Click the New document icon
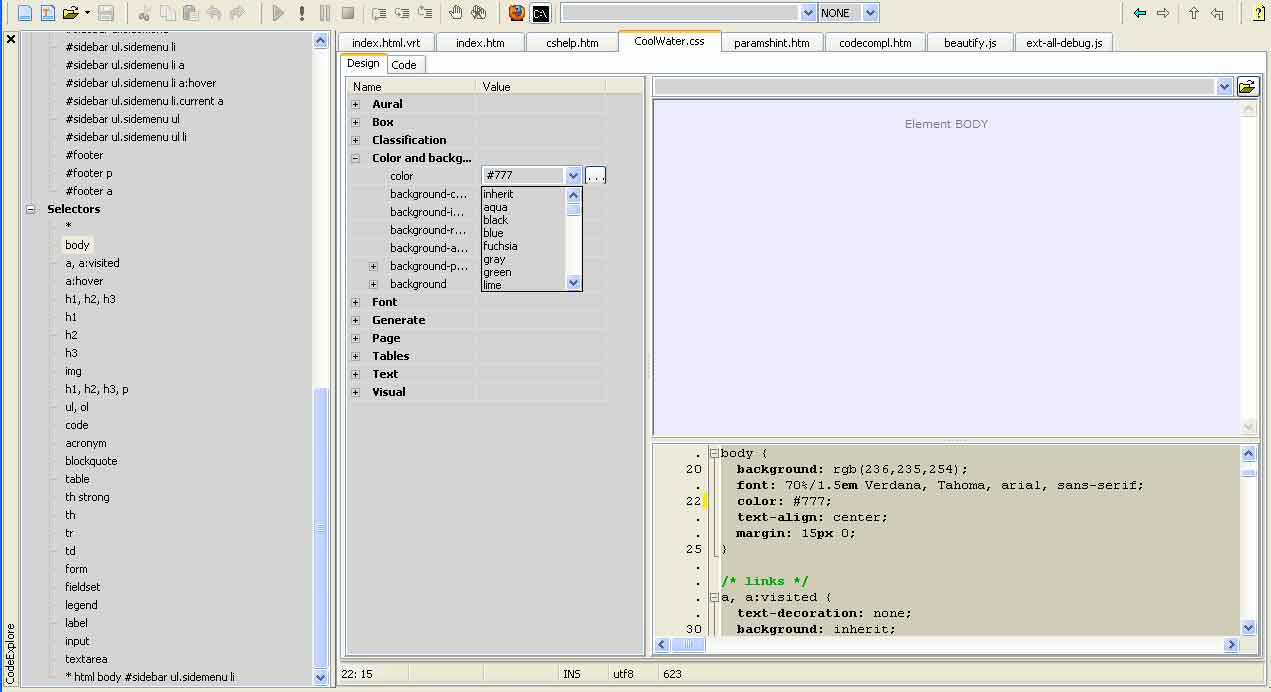The height and width of the screenshot is (692, 1271). tap(24, 13)
